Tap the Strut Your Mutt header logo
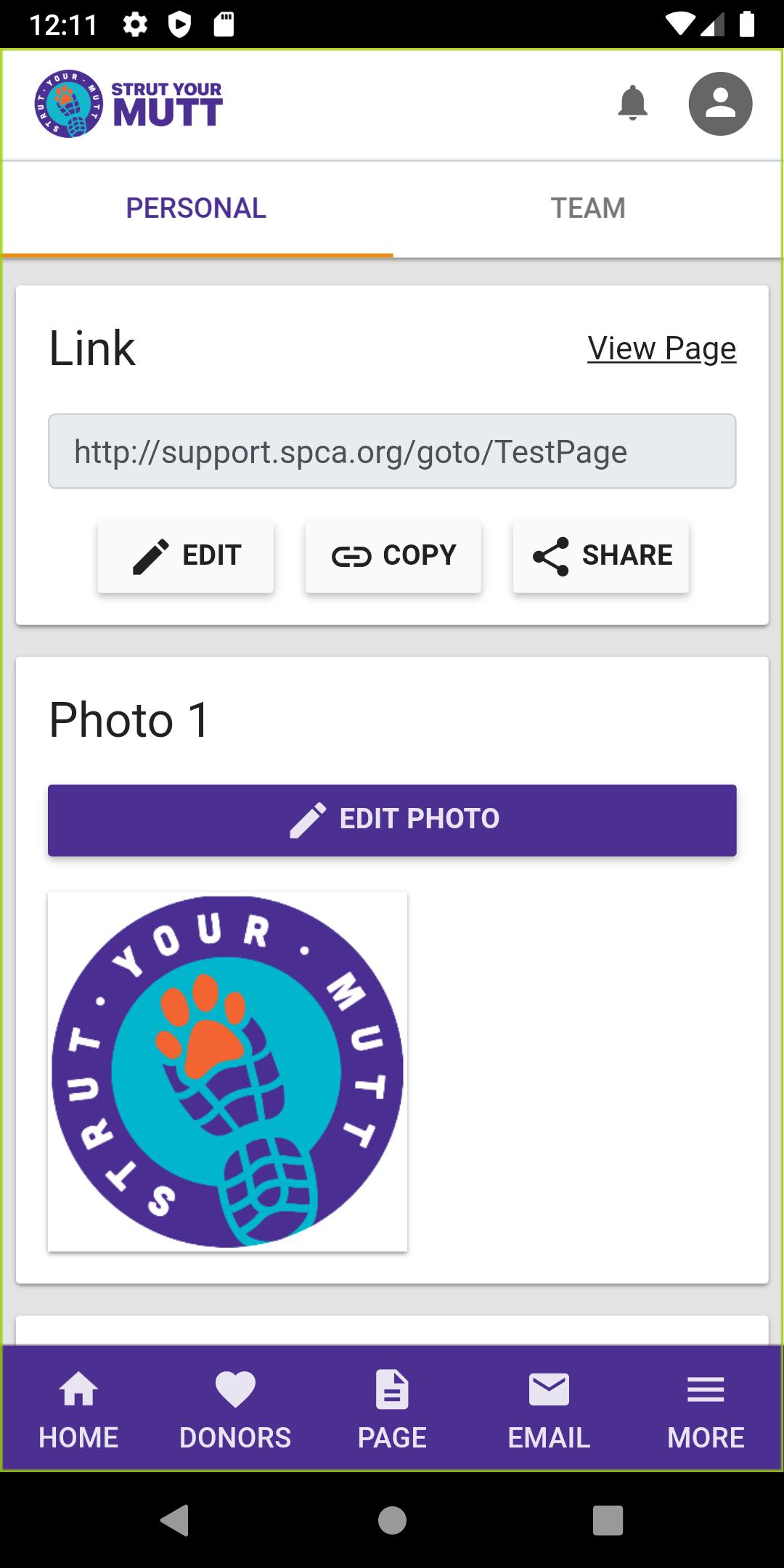Screen dimensions: 784x1568 pyautogui.click(x=128, y=104)
